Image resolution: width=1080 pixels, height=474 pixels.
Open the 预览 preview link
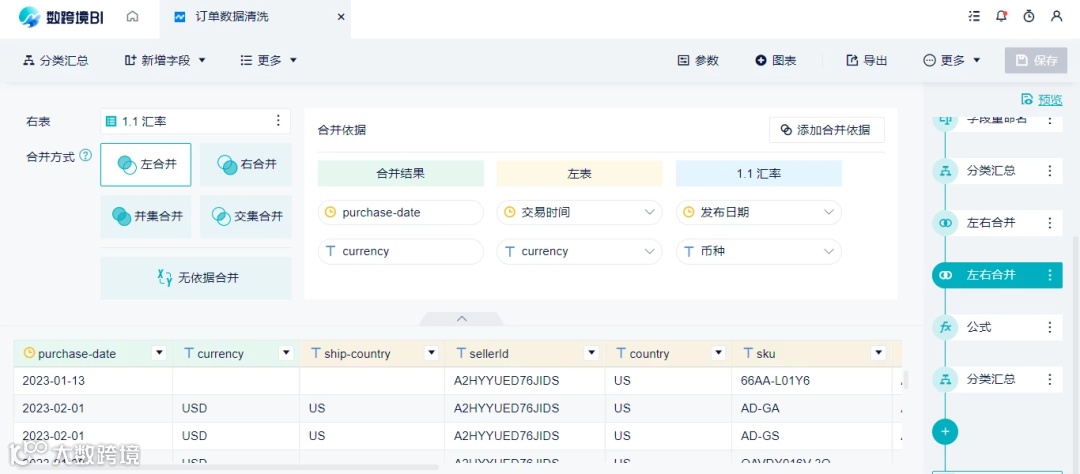coord(1042,99)
